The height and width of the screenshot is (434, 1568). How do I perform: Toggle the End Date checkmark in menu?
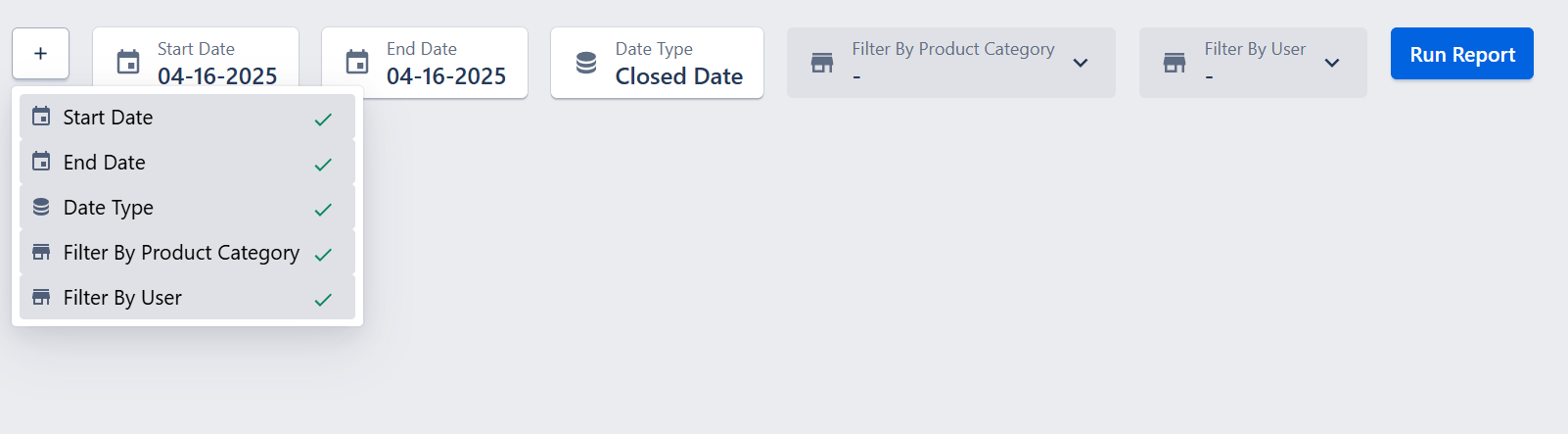(x=323, y=165)
